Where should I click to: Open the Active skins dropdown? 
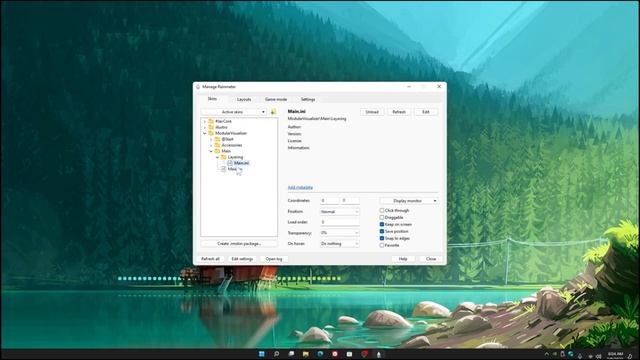[x=234, y=112]
